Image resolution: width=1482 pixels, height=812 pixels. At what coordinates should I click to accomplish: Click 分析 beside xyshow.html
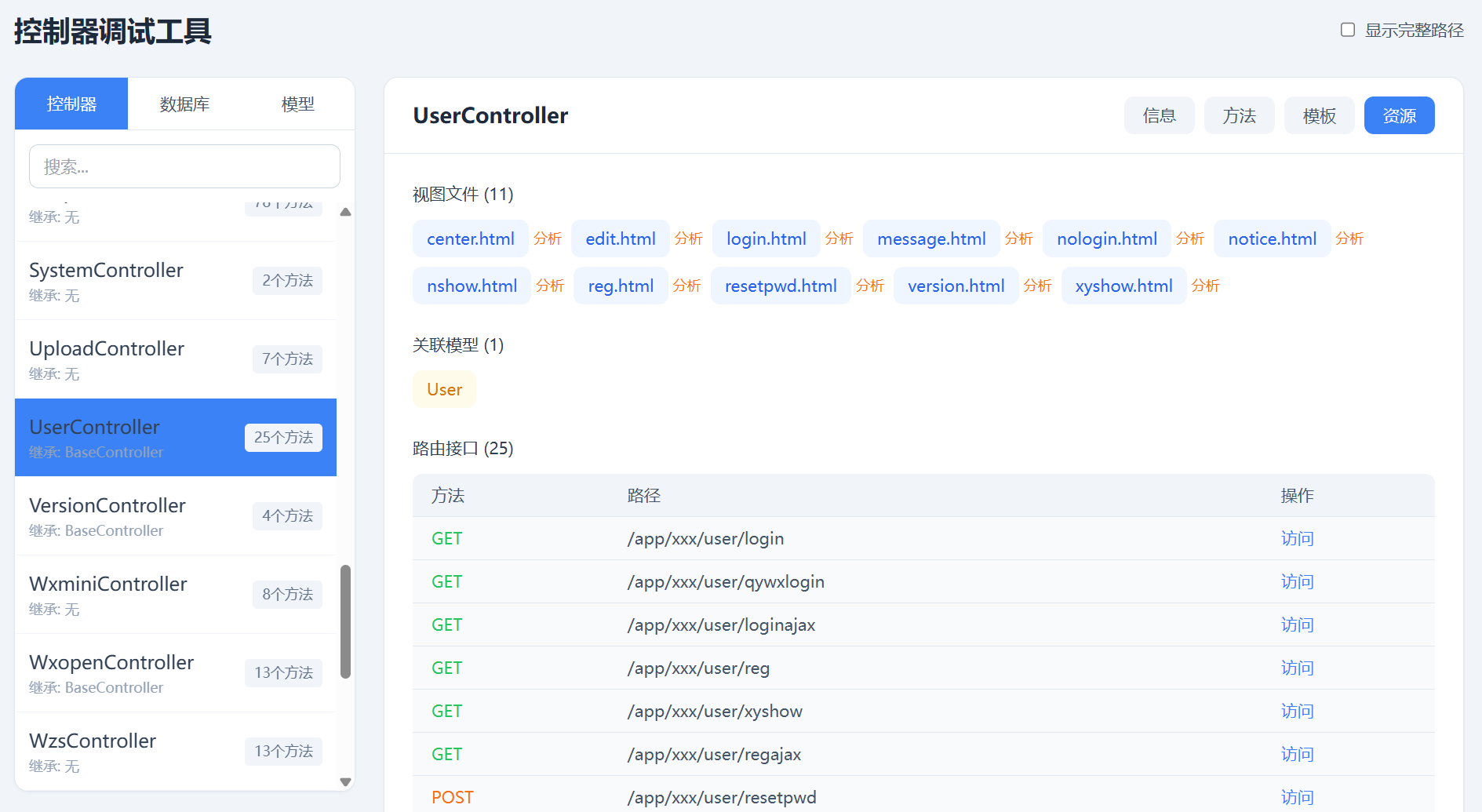1205,286
